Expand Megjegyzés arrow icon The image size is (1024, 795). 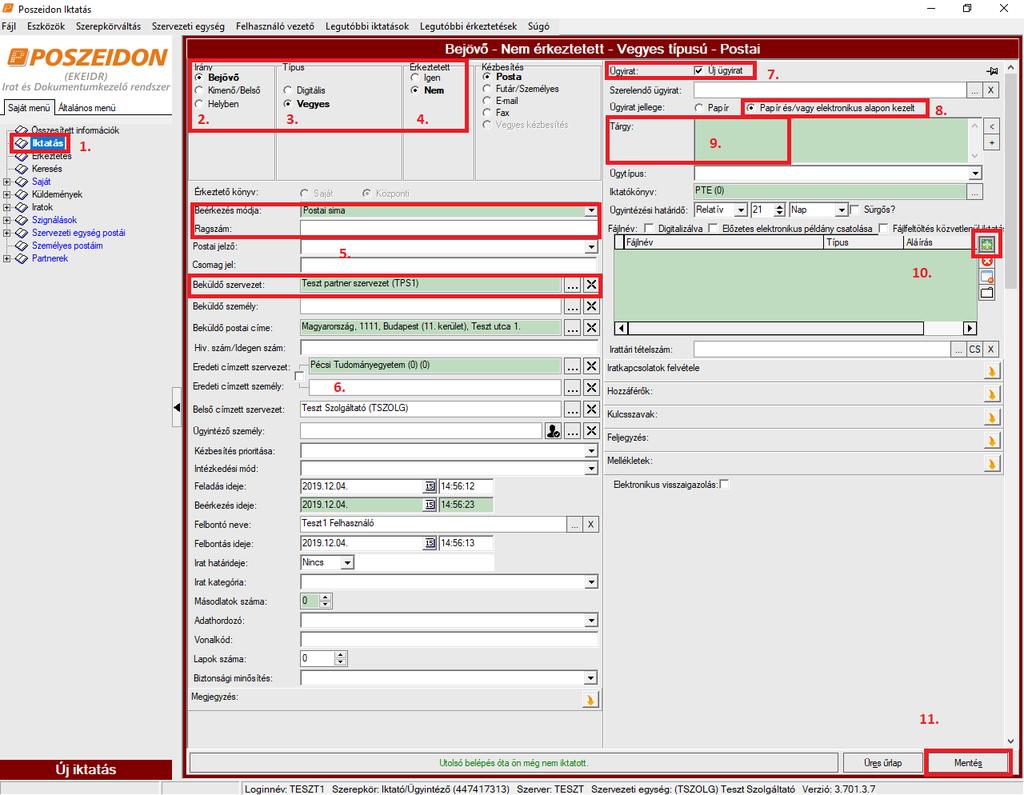pos(590,700)
